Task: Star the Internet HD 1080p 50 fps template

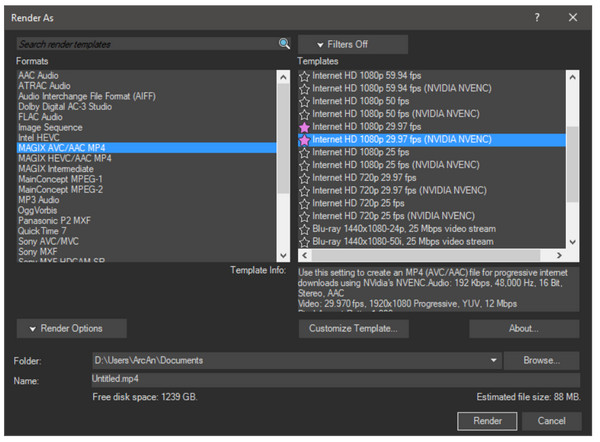Action: 304,102
